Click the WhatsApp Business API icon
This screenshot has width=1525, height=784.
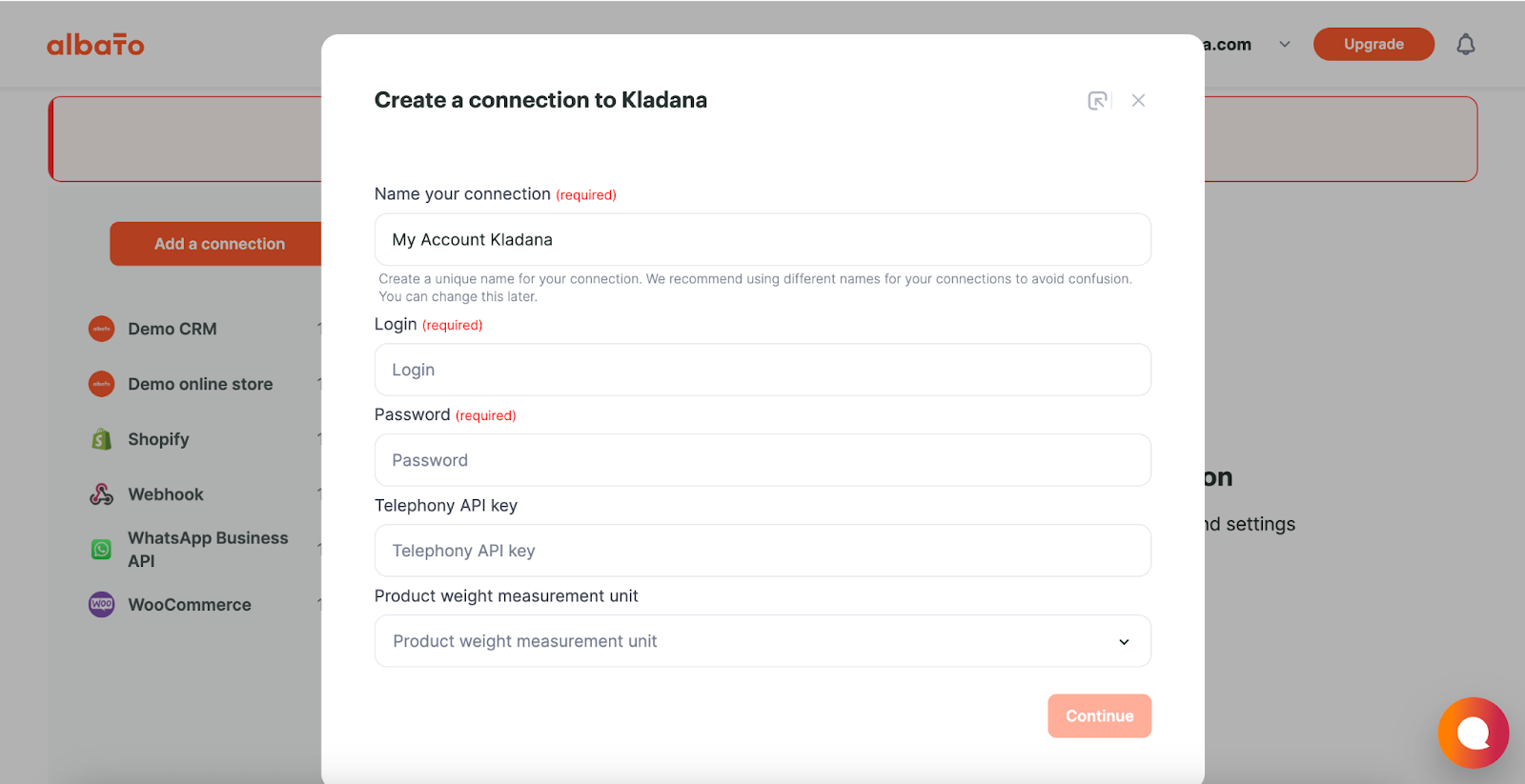coord(102,550)
